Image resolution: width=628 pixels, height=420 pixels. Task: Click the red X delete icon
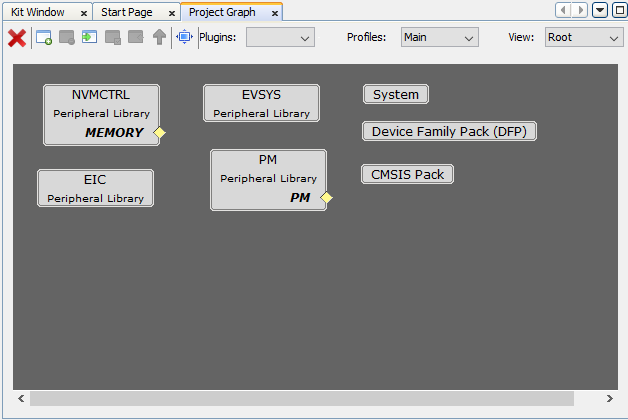pyautogui.click(x=17, y=38)
